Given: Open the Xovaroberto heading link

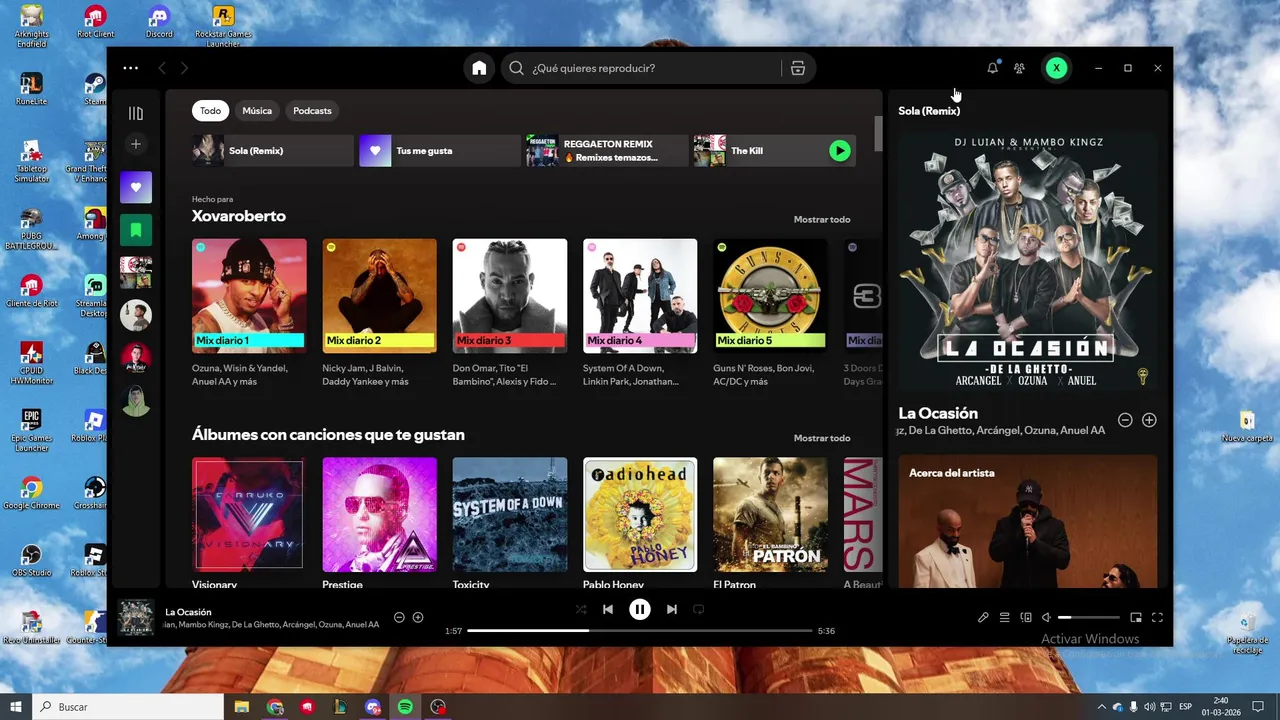Looking at the screenshot, I should point(239,216).
